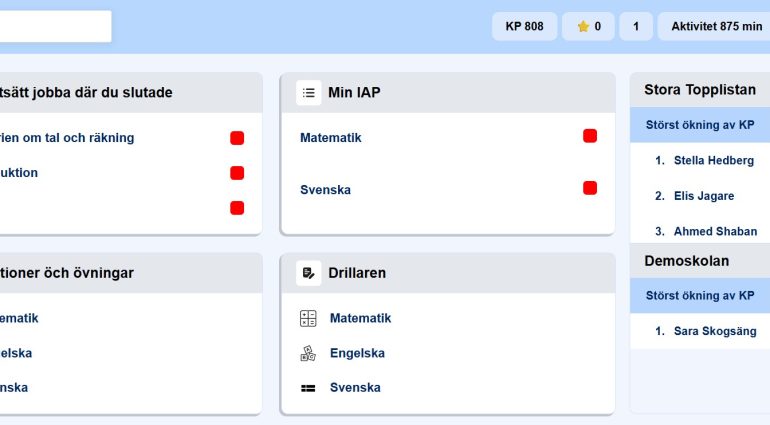770x425 pixels.
Task: Click the Aktivitet 875 min badge
Action: point(715,27)
